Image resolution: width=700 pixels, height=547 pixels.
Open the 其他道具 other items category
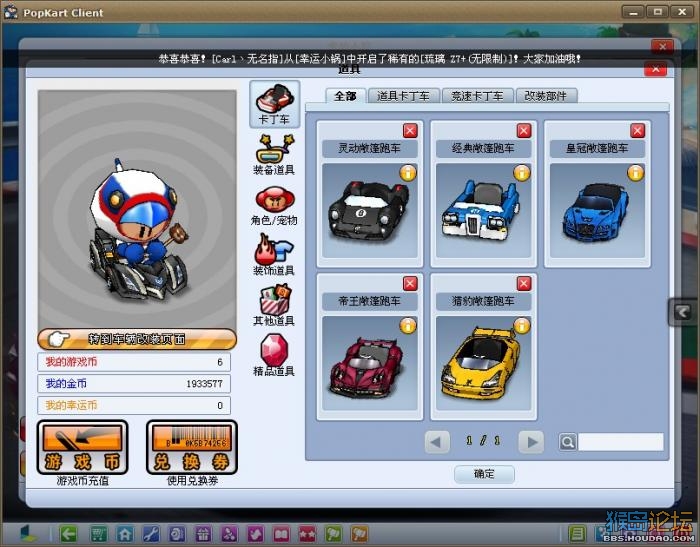click(x=275, y=305)
